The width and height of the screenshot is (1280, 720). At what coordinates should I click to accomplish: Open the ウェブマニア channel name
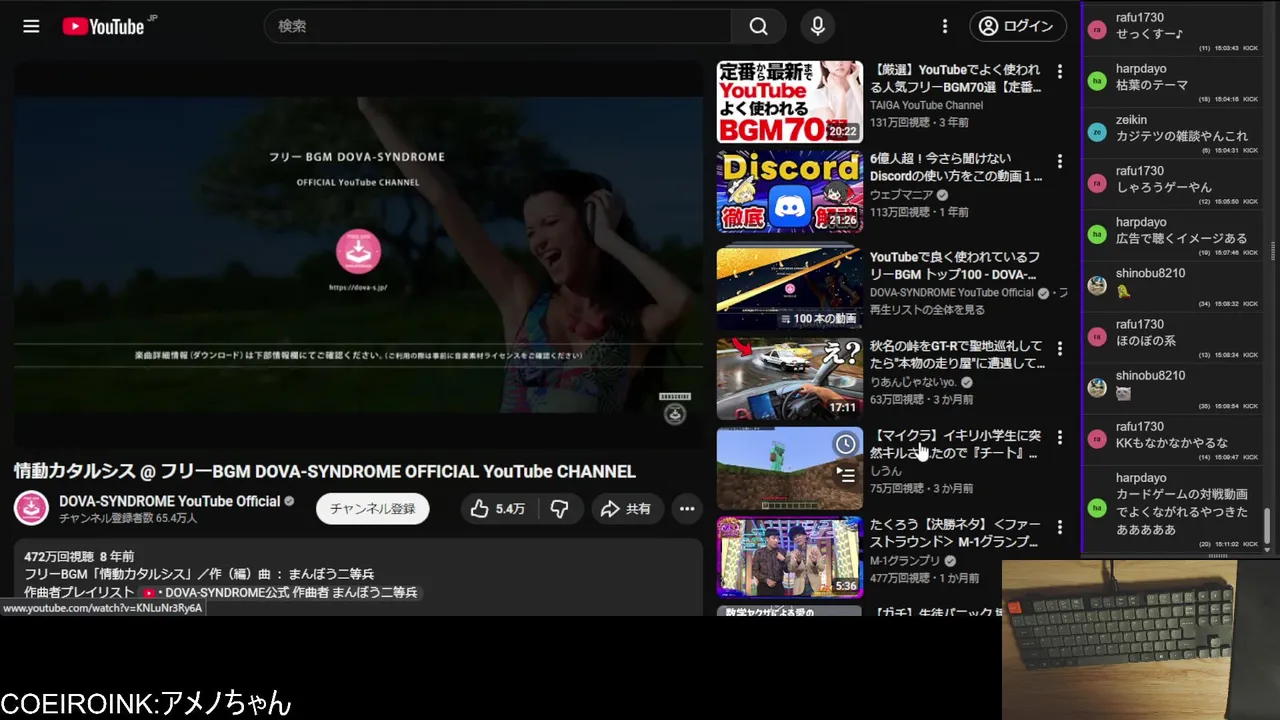click(901, 195)
